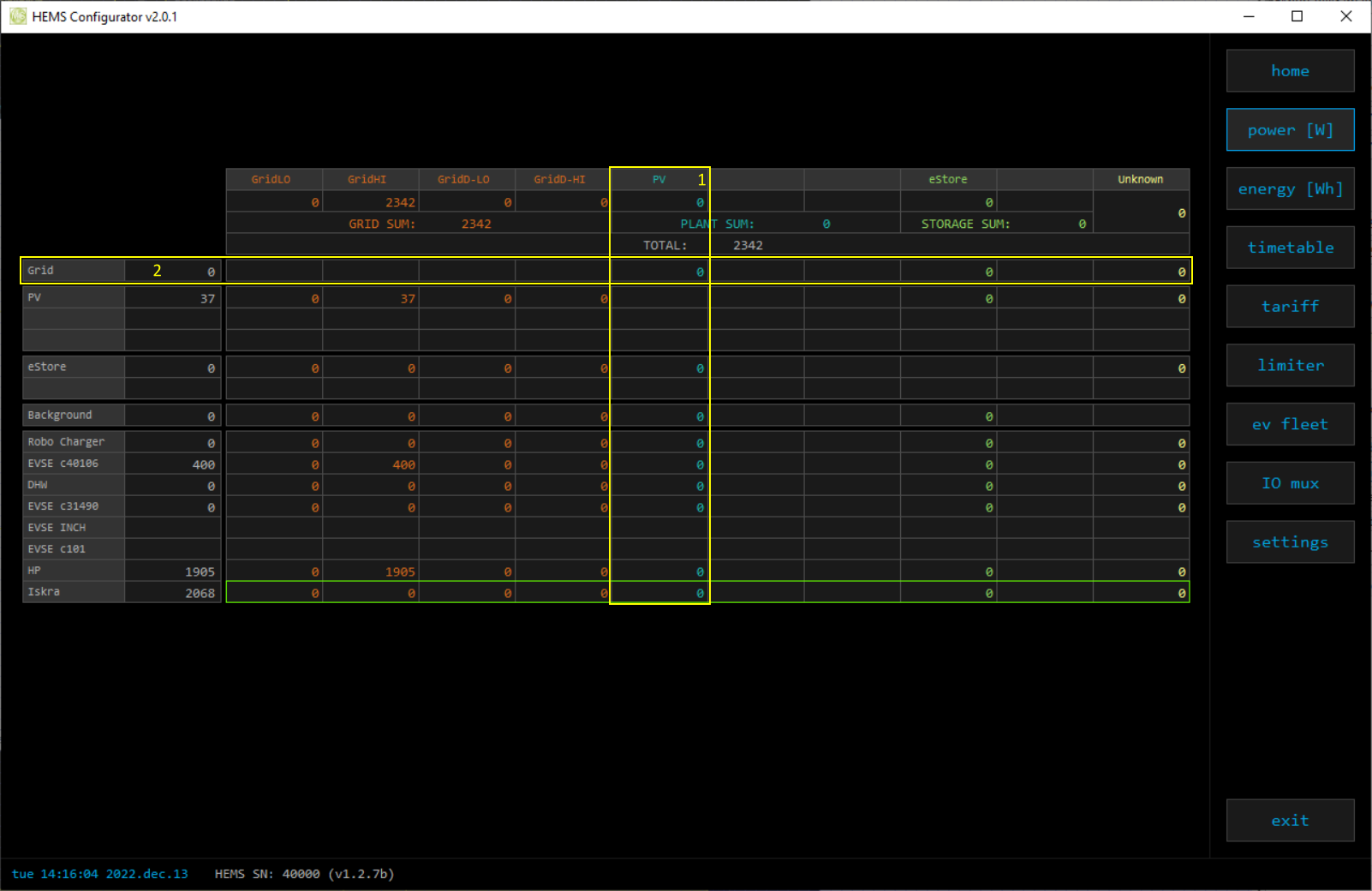Open the timetable page
The image size is (1372, 891).
coord(1290,248)
